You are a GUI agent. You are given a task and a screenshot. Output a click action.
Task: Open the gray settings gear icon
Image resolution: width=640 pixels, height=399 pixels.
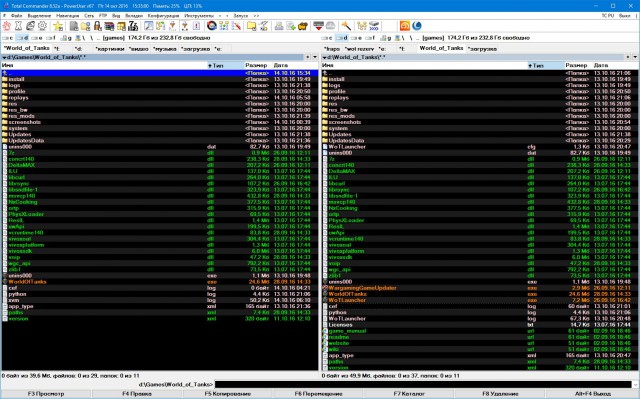coord(42,26)
